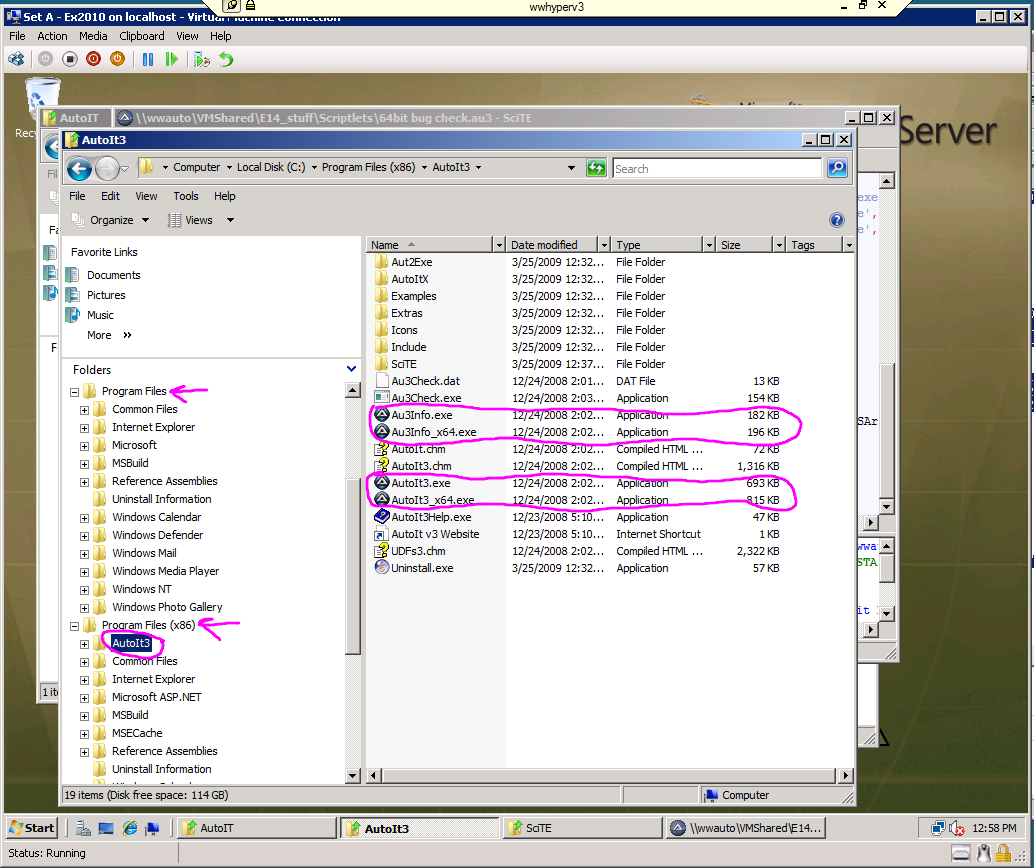Open the Organize dropdown
This screenshot has height=868, width=1034.
coord(110,220)
